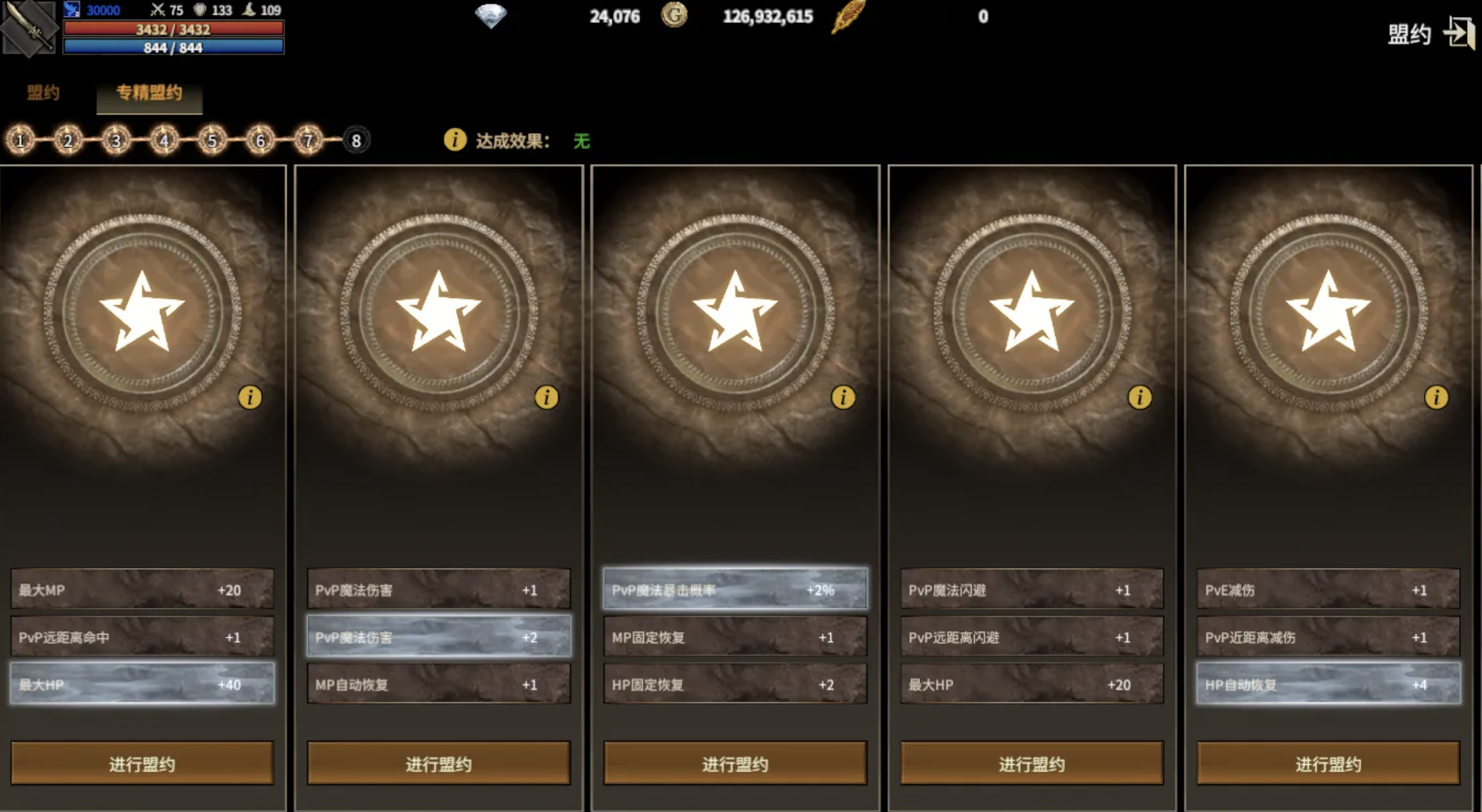Select stage 8 in progress track
Image resolution: width=1482 pixels, height=812 pixels.
(356, 140)
